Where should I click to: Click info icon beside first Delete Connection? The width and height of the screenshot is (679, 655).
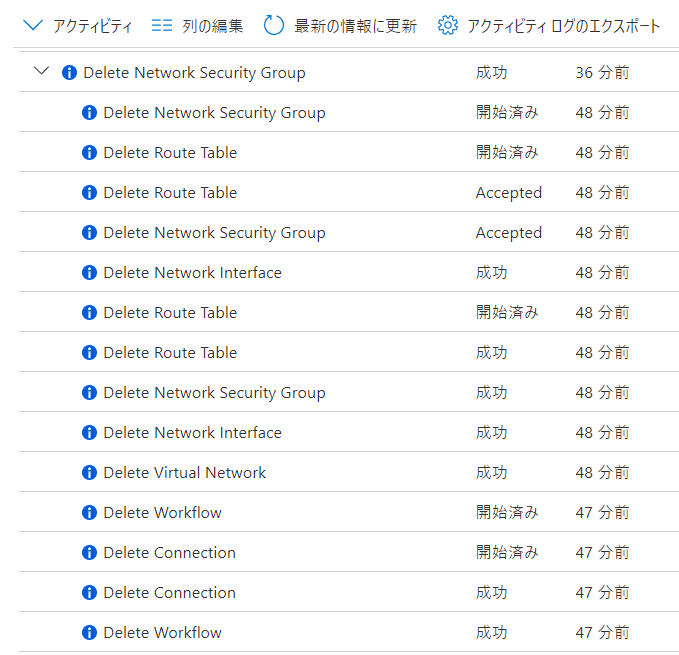pyautogui.click(x=89, y=553)
